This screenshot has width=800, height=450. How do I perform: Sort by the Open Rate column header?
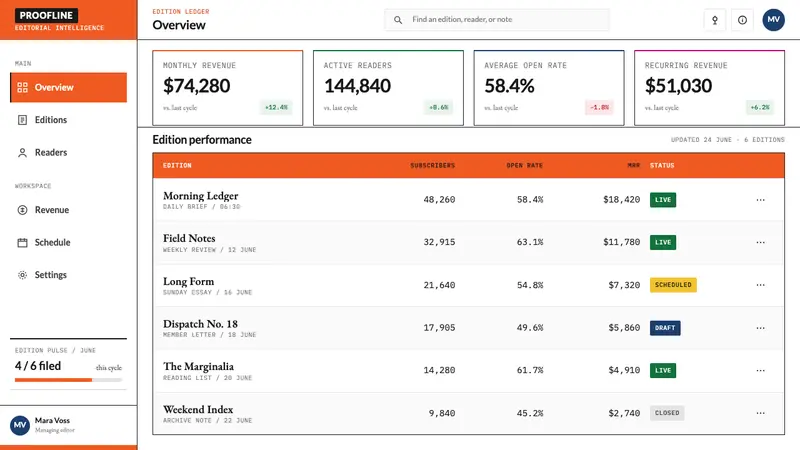coord(524,166)
